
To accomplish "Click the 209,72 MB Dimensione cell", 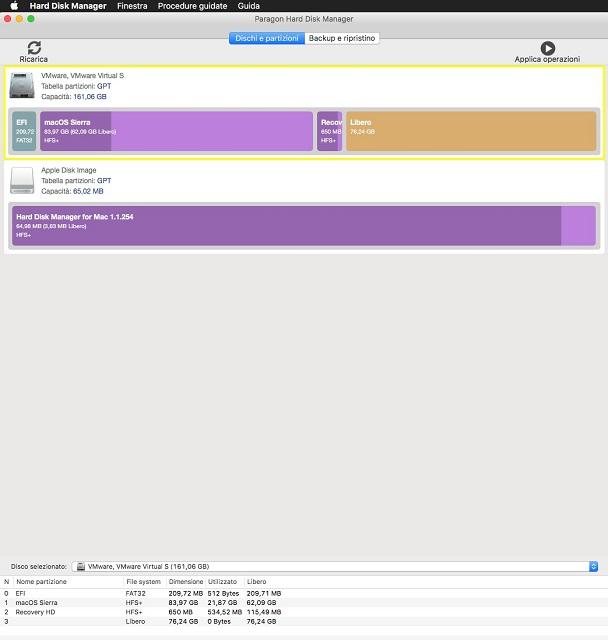I will tap(186, 593).
